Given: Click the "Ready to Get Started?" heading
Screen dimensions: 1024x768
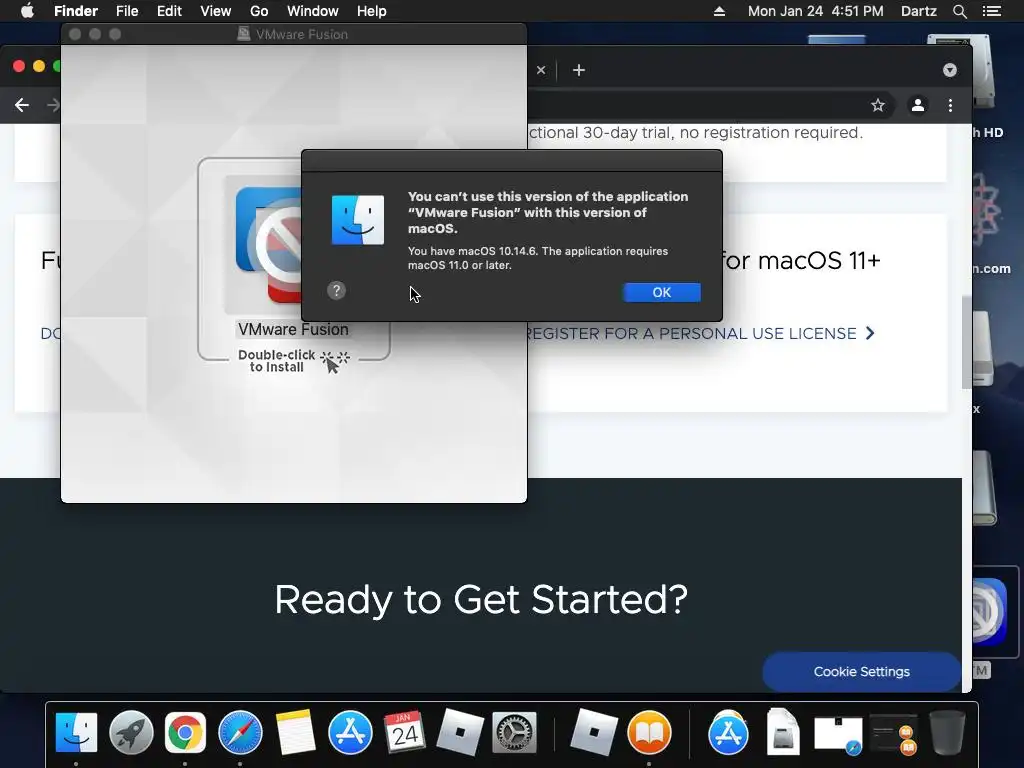Looking at the screenshot, I should [x=481, y=600].
